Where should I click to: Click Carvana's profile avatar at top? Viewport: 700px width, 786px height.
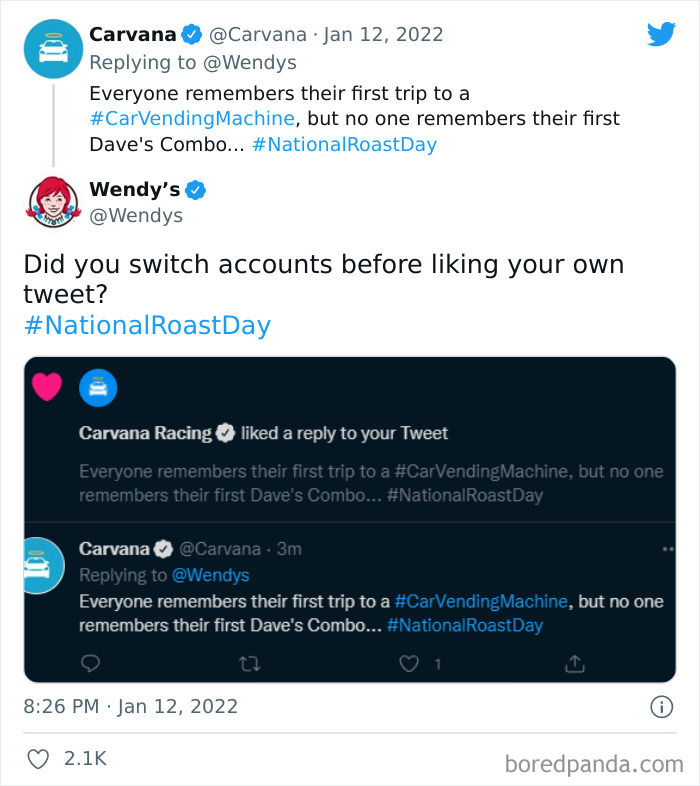pos(52,49)
